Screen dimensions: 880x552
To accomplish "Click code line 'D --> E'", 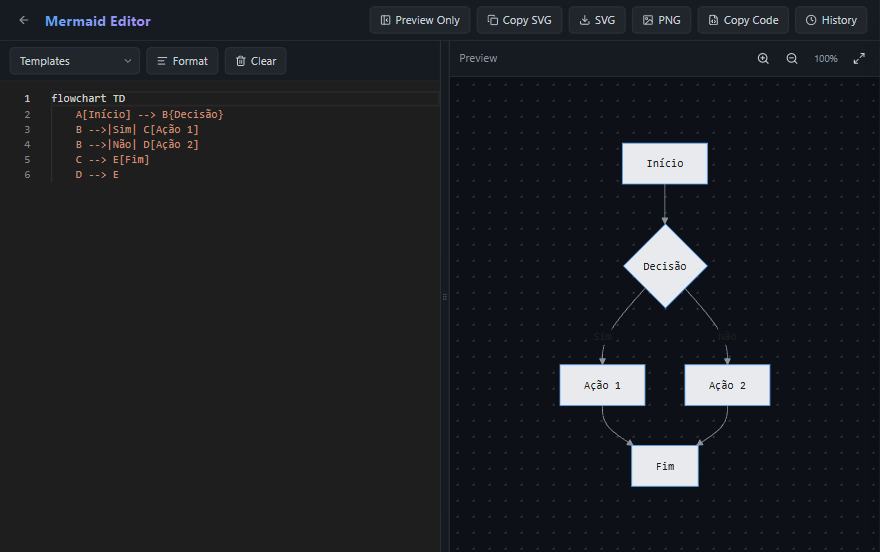I will coord(97,174).
